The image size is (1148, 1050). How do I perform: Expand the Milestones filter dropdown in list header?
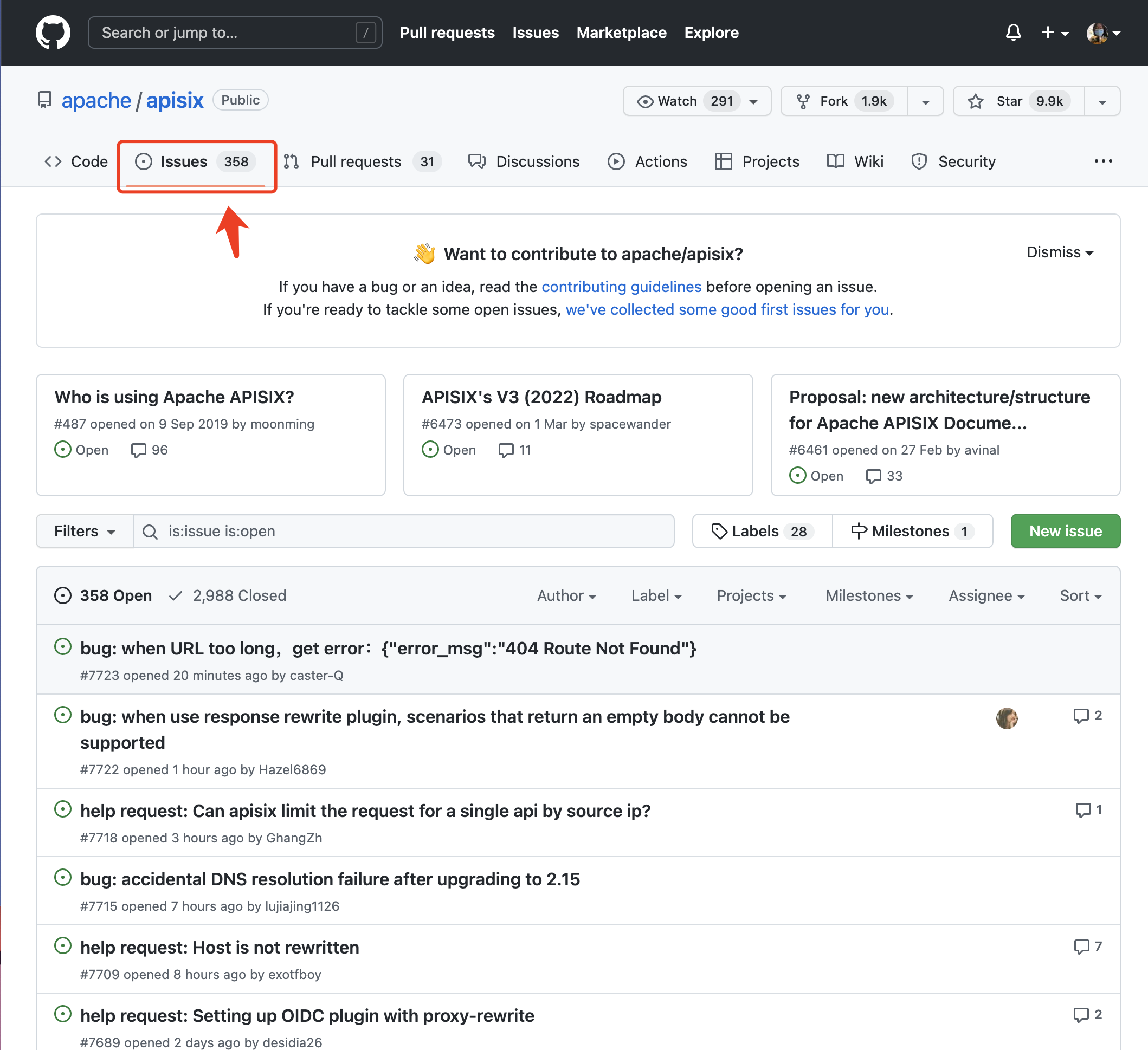point(869,595)
